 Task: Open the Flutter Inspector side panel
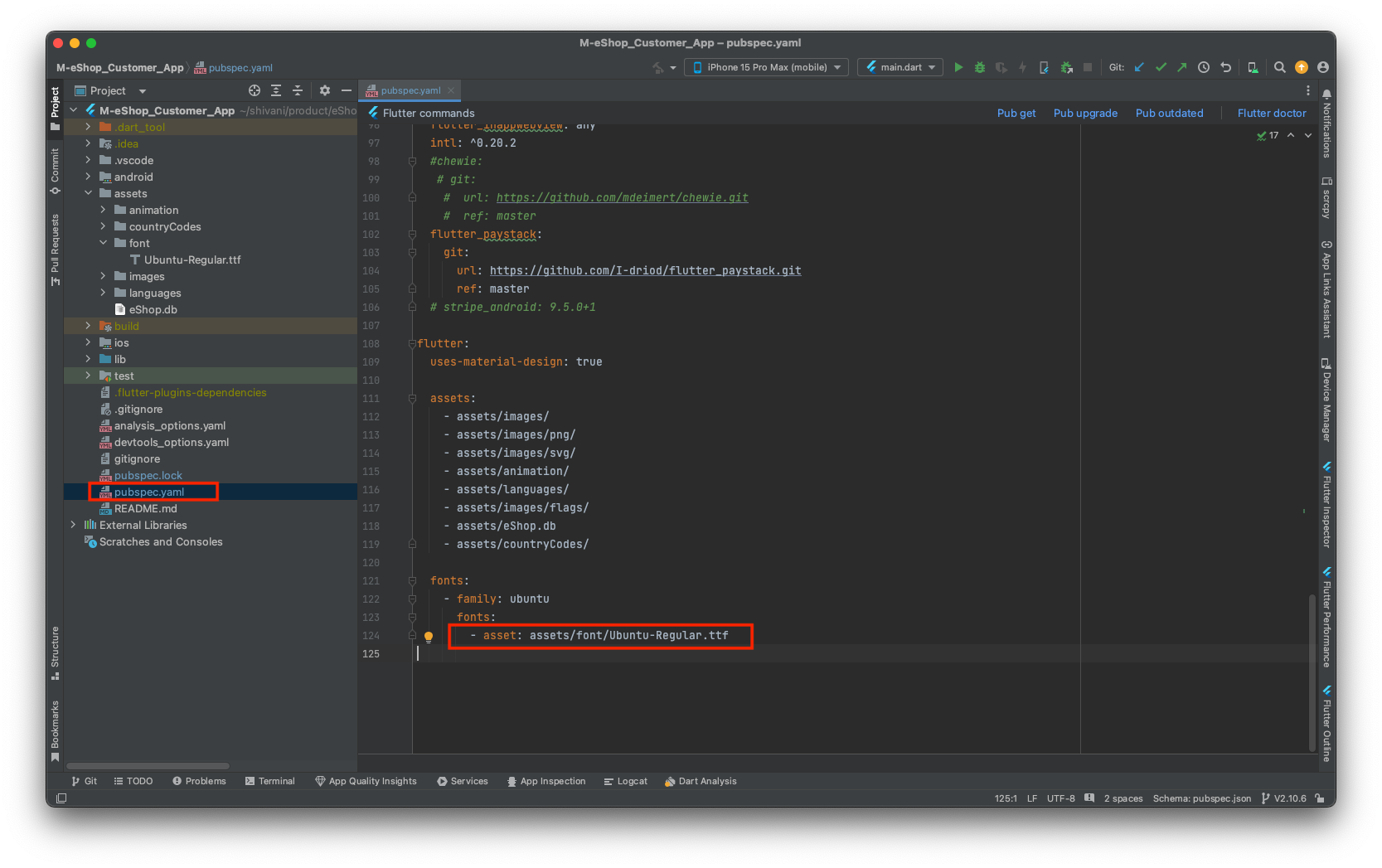tap(1326, 505)
